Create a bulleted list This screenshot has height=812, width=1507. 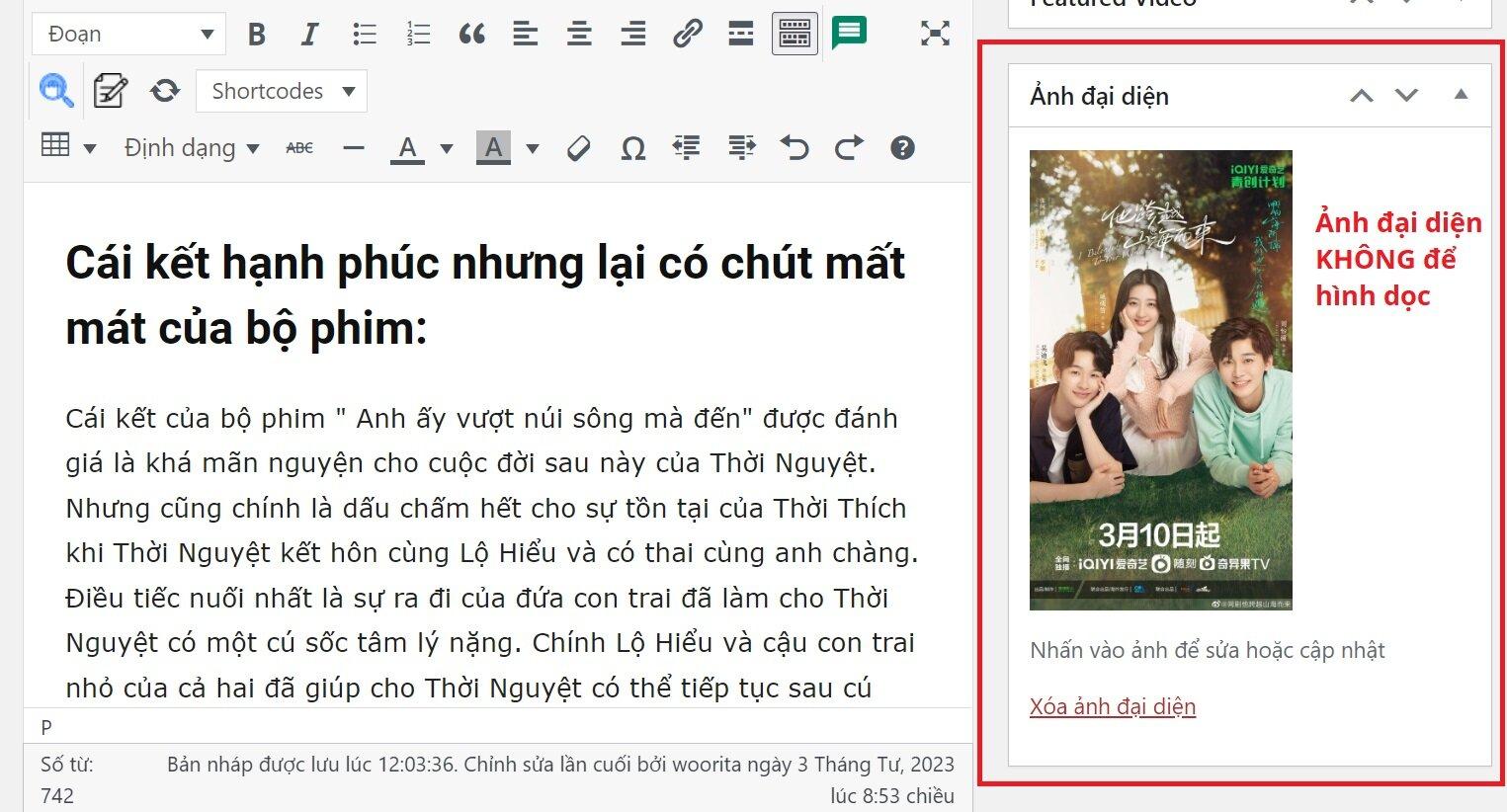point(364,33)
